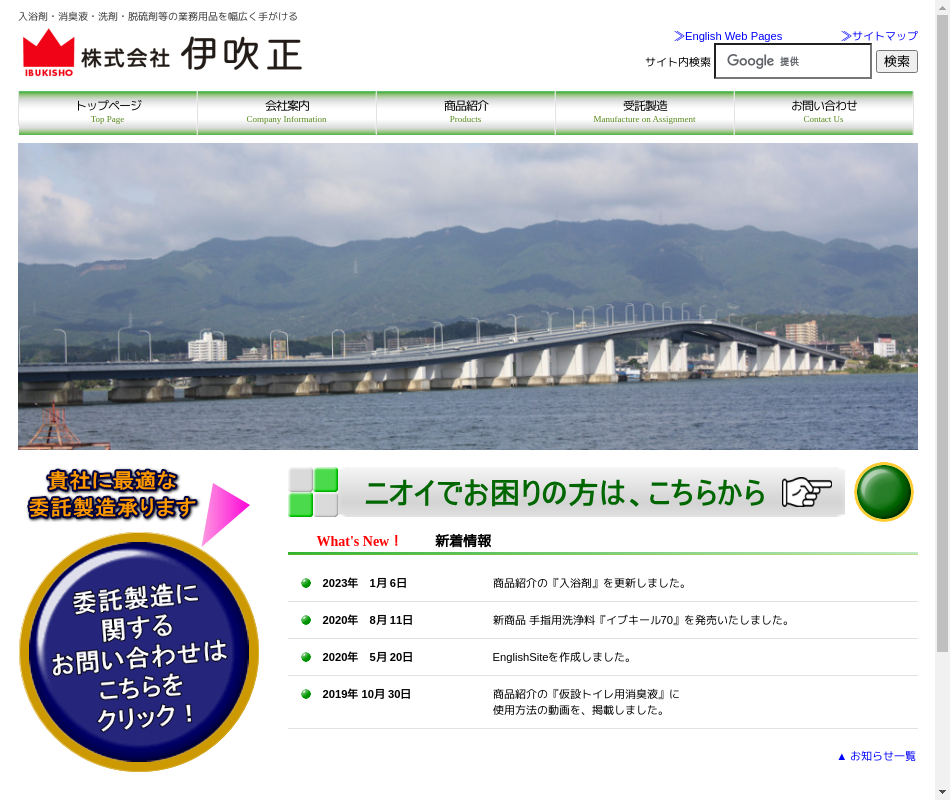
Task: Open お問い合わせ Contact Us page
Action: click(823, 112)
